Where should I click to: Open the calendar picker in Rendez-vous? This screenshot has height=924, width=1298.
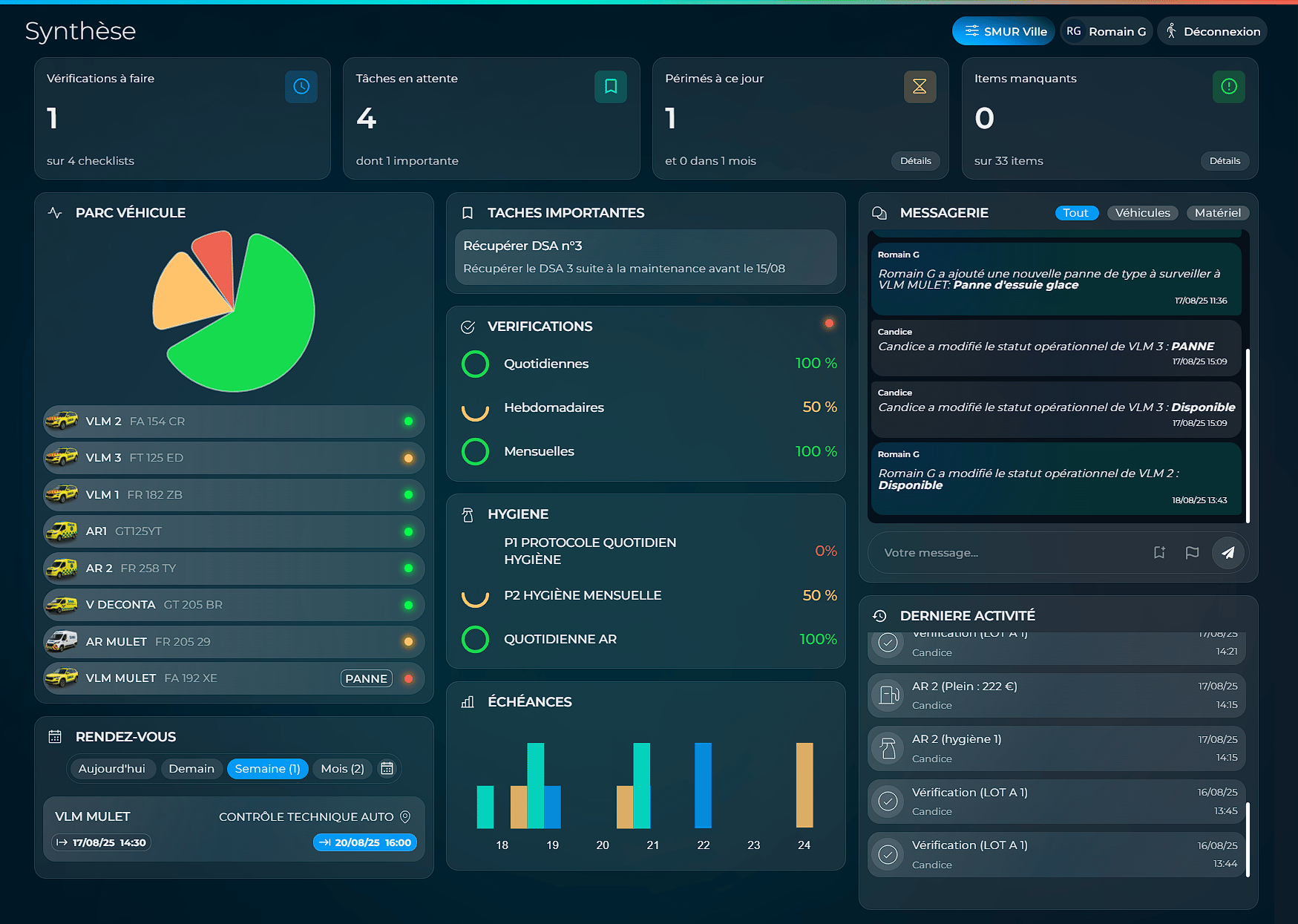(387, 769)
